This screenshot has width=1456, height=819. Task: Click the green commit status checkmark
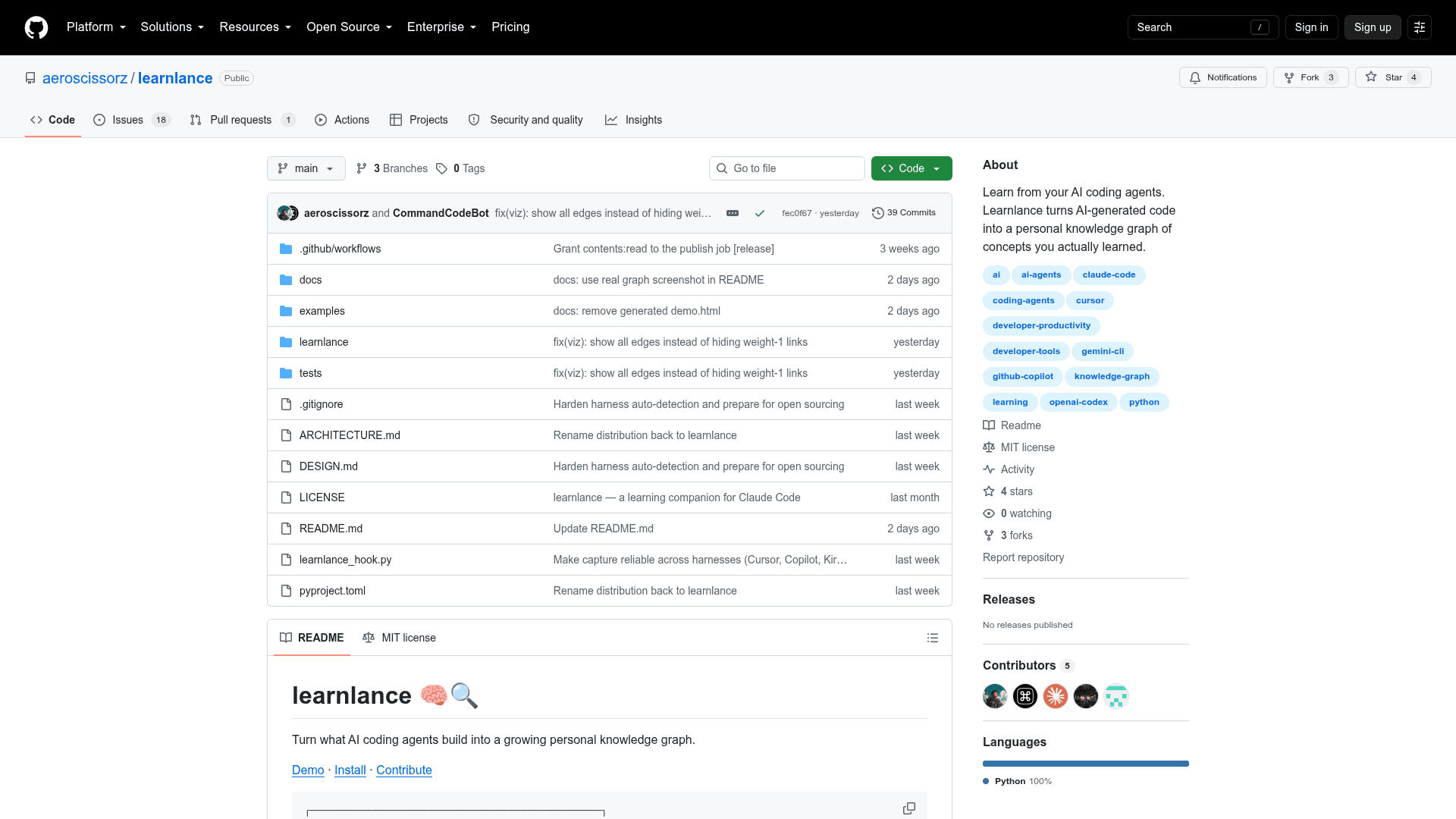tap(759, 213)
